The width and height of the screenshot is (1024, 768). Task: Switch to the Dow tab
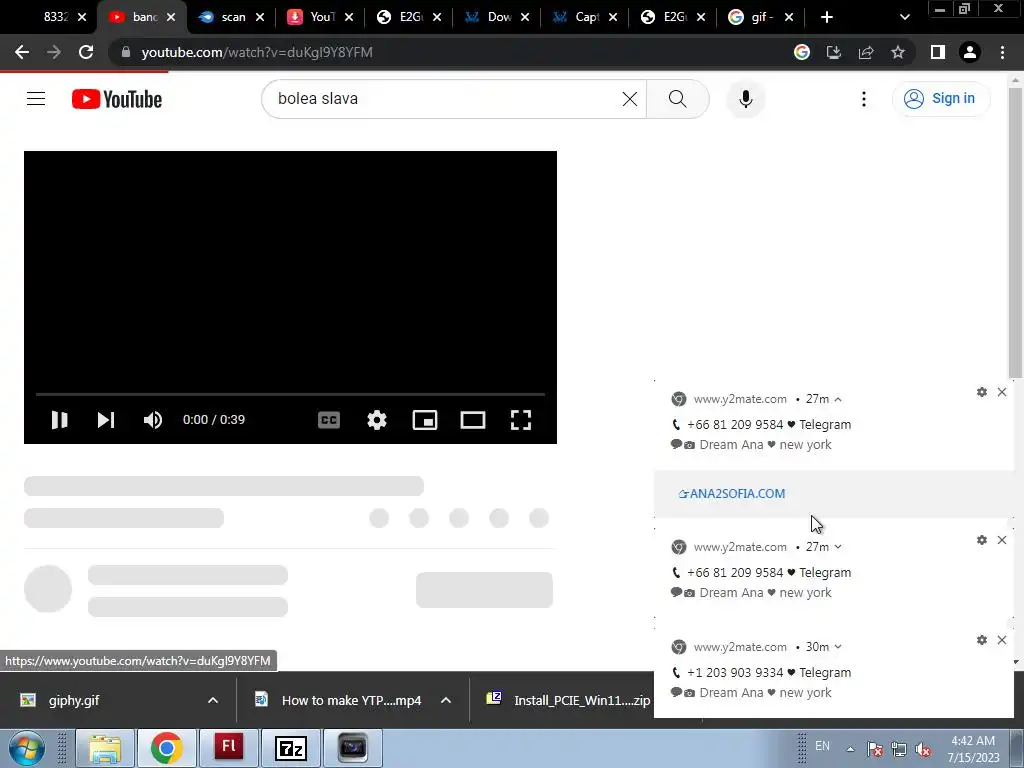(x=498, y=17)
